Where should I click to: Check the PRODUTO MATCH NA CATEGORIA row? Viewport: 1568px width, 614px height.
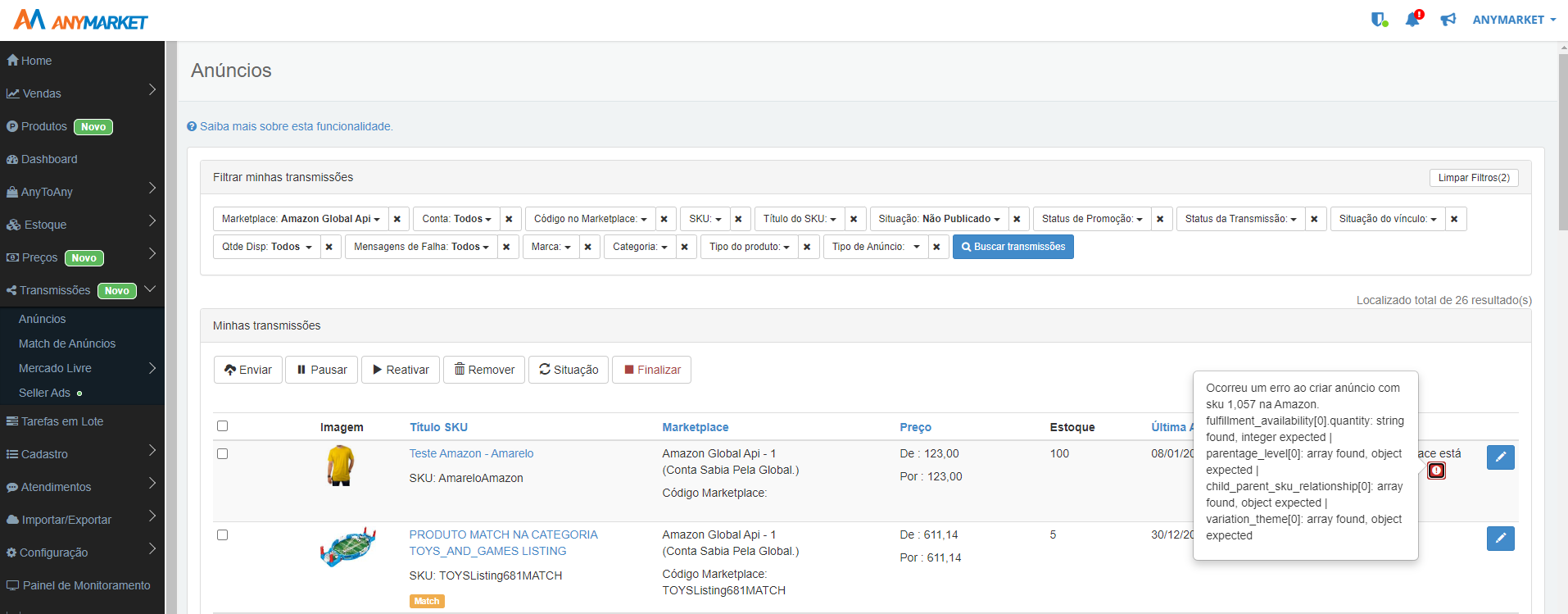coord(222,535)
